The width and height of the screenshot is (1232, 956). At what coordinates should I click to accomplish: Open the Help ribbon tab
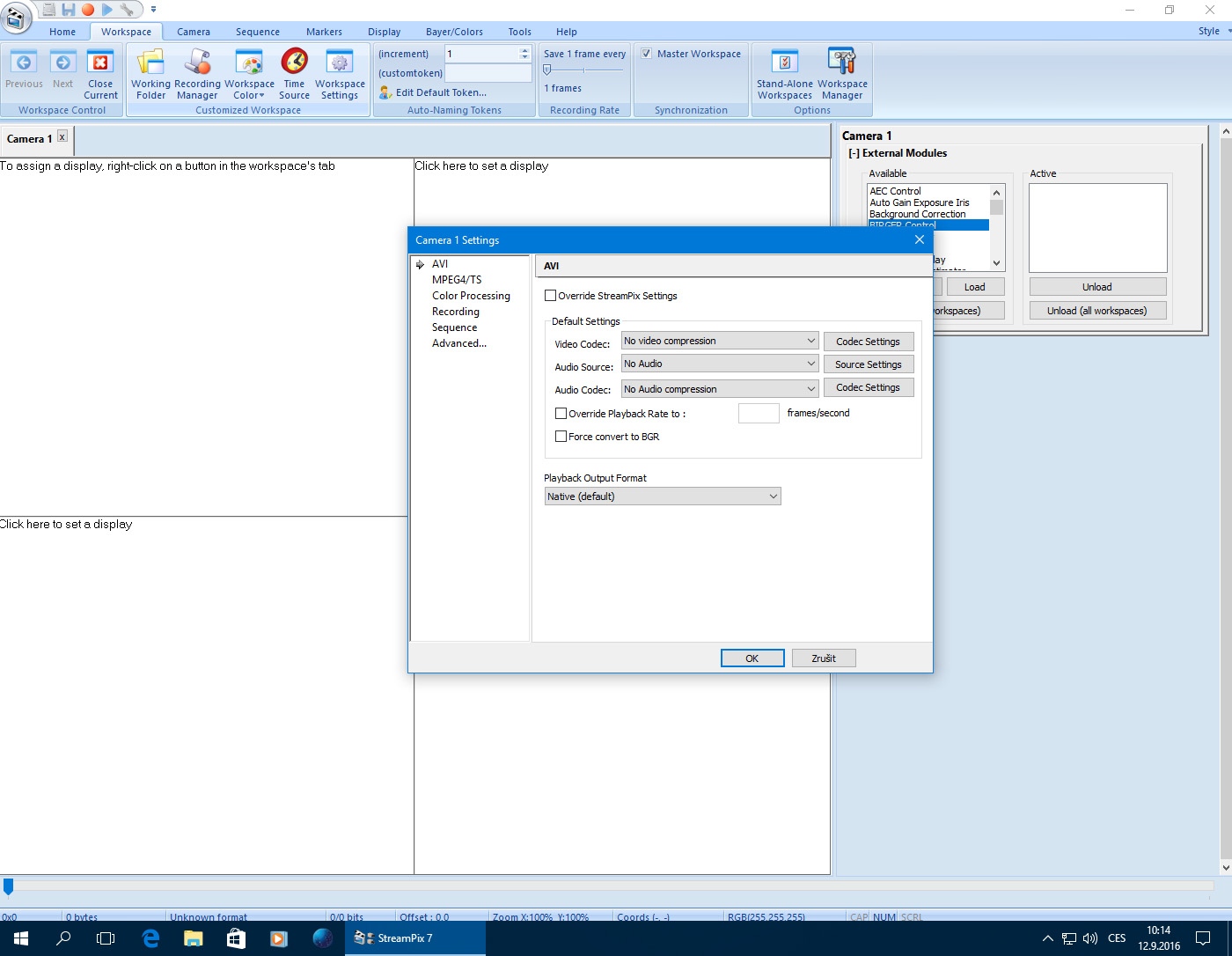(x=567, y=32)
